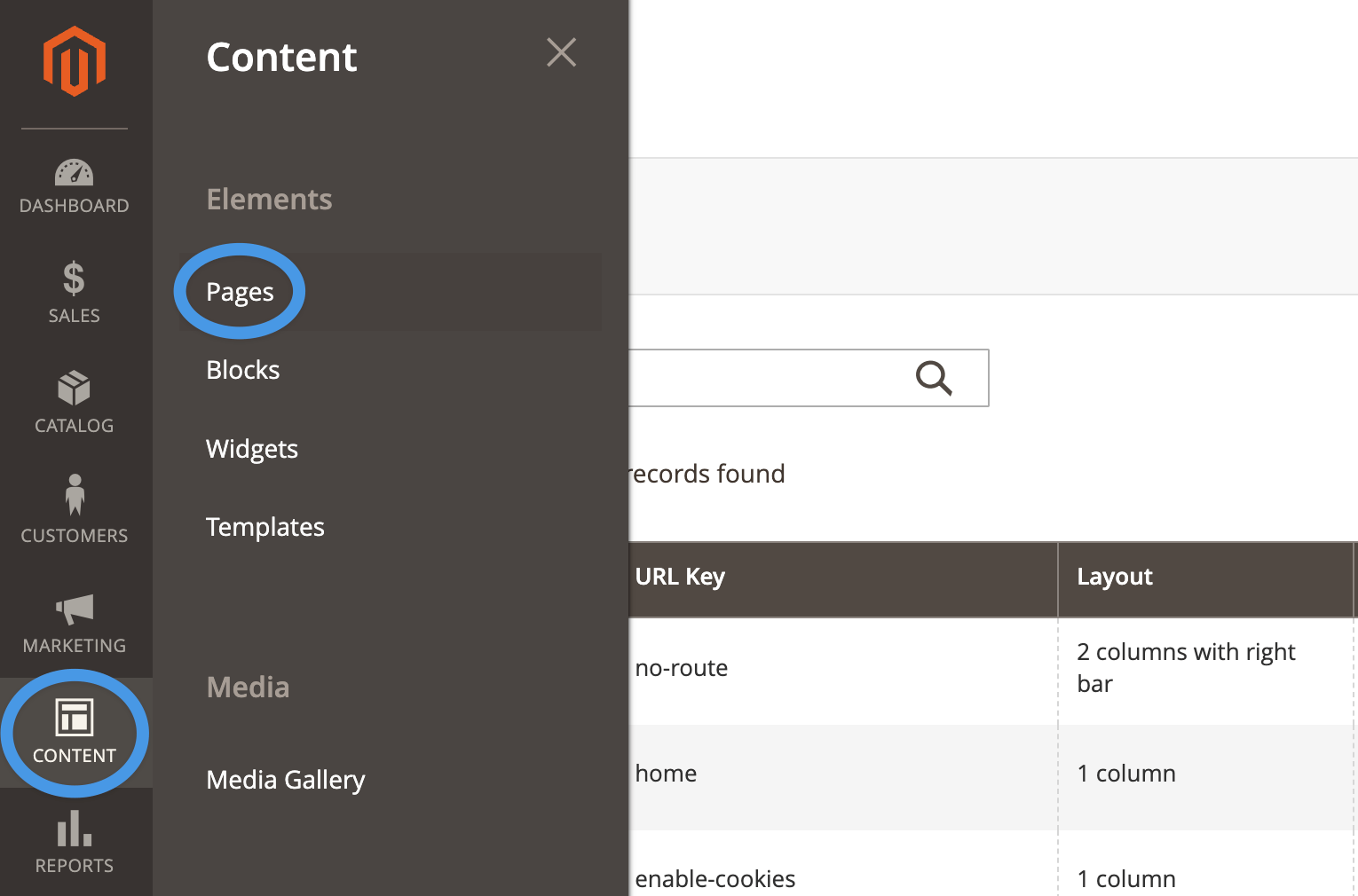Open the enable-cookies page record
Viewport: 1358px width, 896px height.
[x=715, y=878]
